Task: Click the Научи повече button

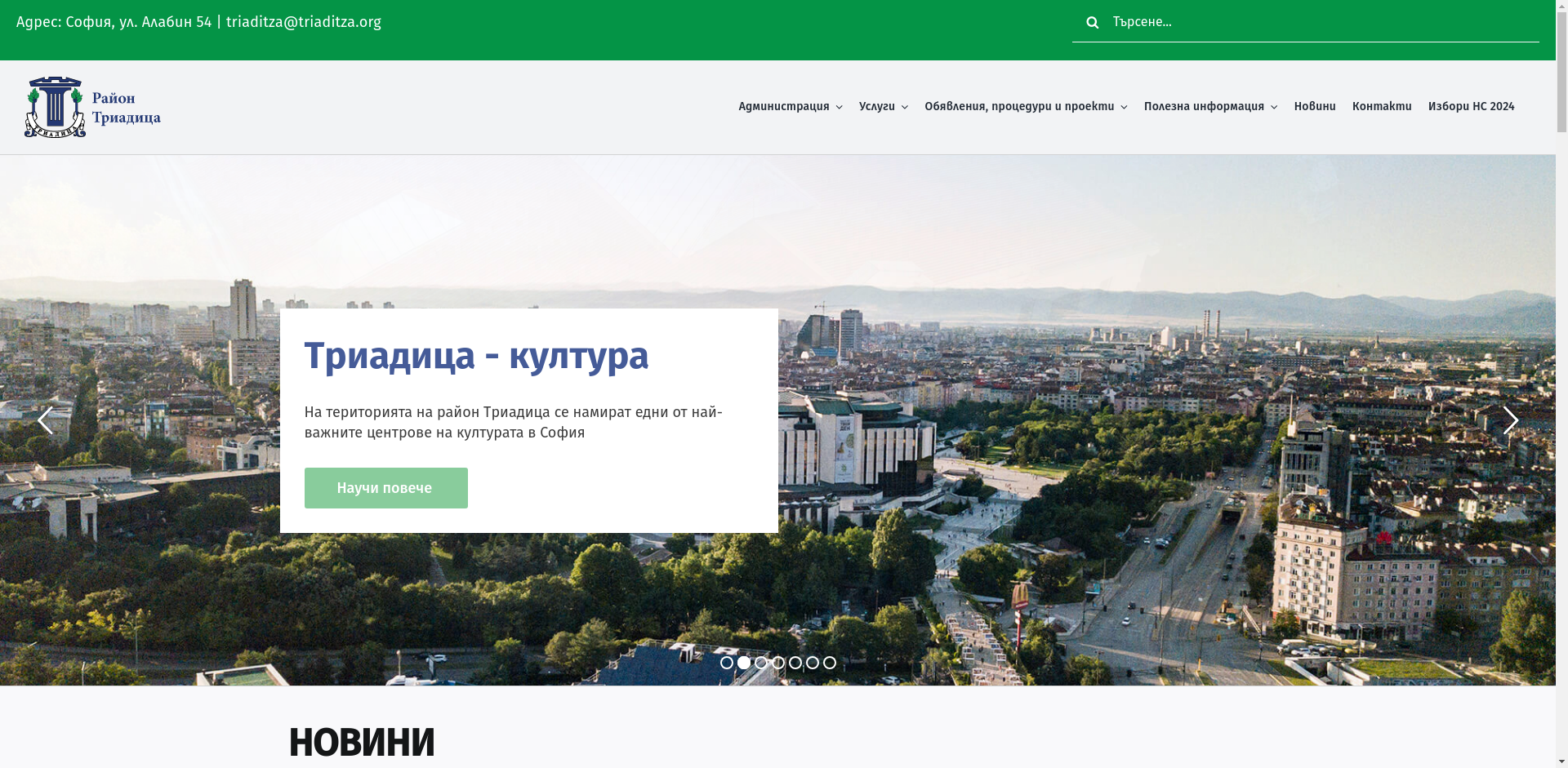Action: click(385, 487)
